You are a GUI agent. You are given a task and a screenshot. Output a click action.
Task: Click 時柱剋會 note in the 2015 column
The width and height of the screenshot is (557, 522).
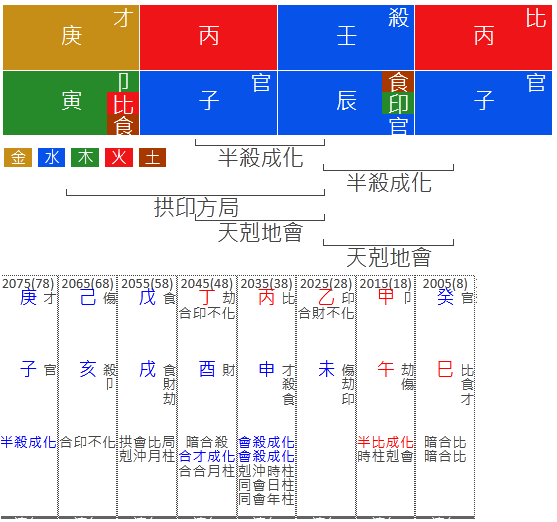385,456
